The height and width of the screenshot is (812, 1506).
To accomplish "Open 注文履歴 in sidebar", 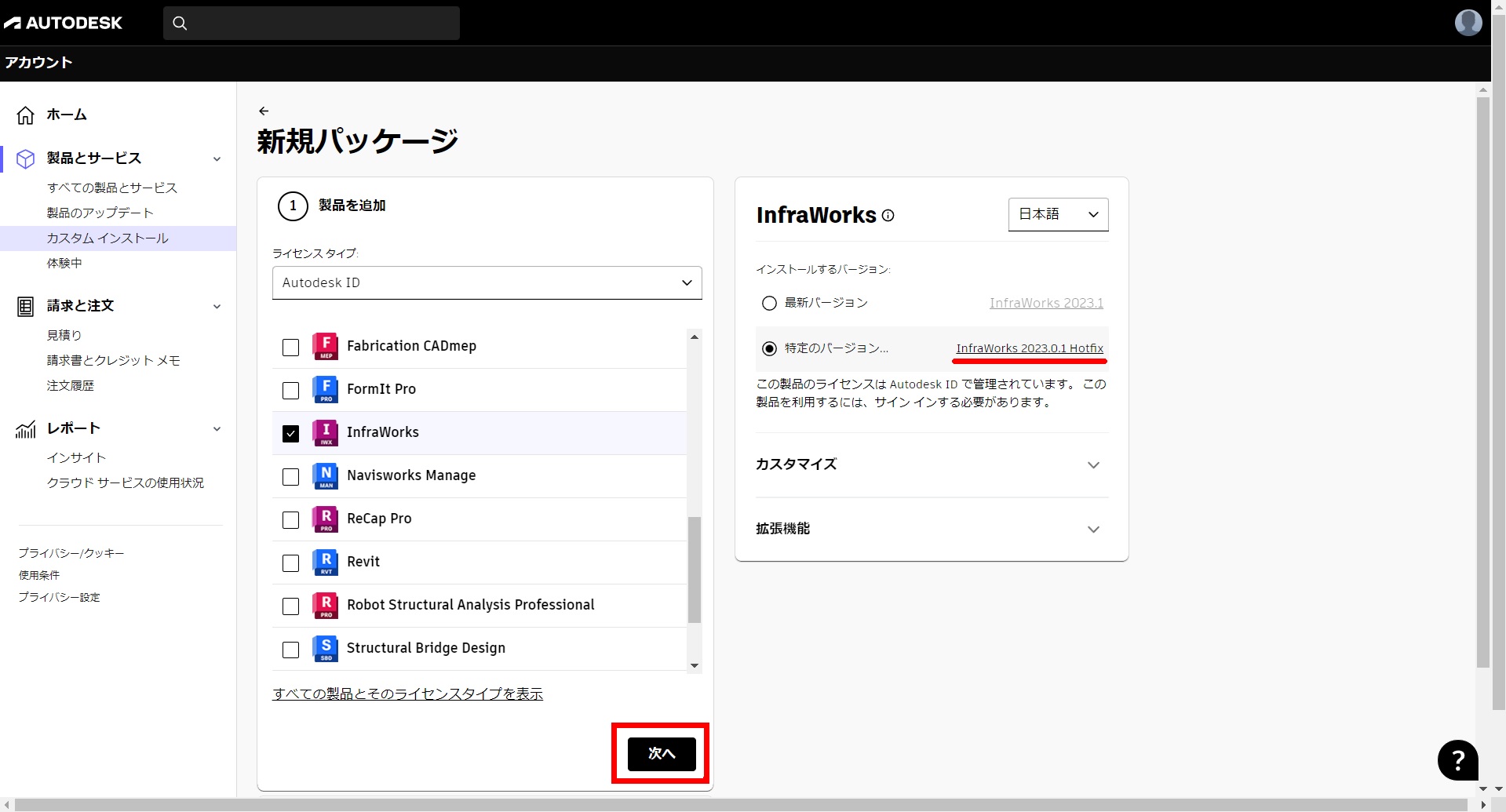I will (x=71, y=385).
